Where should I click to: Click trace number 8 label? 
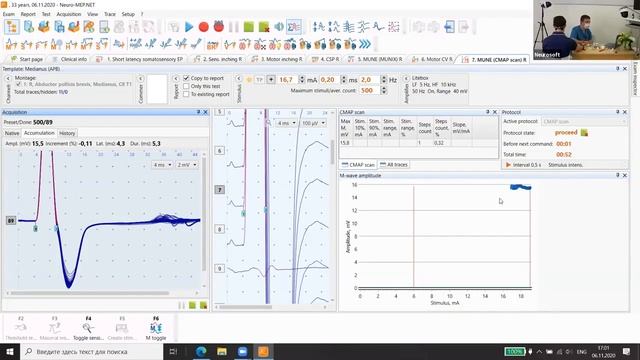tap(219, 229)
